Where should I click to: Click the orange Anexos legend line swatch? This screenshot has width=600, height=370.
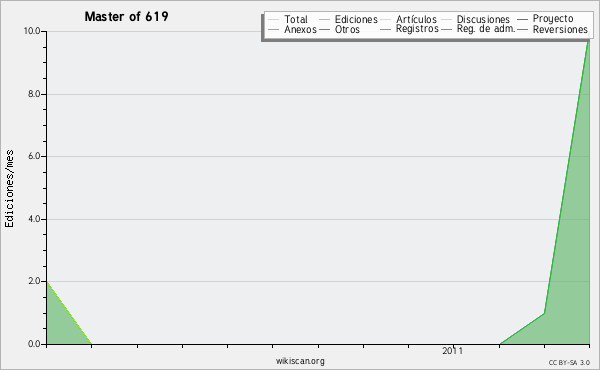click(274, 29)
